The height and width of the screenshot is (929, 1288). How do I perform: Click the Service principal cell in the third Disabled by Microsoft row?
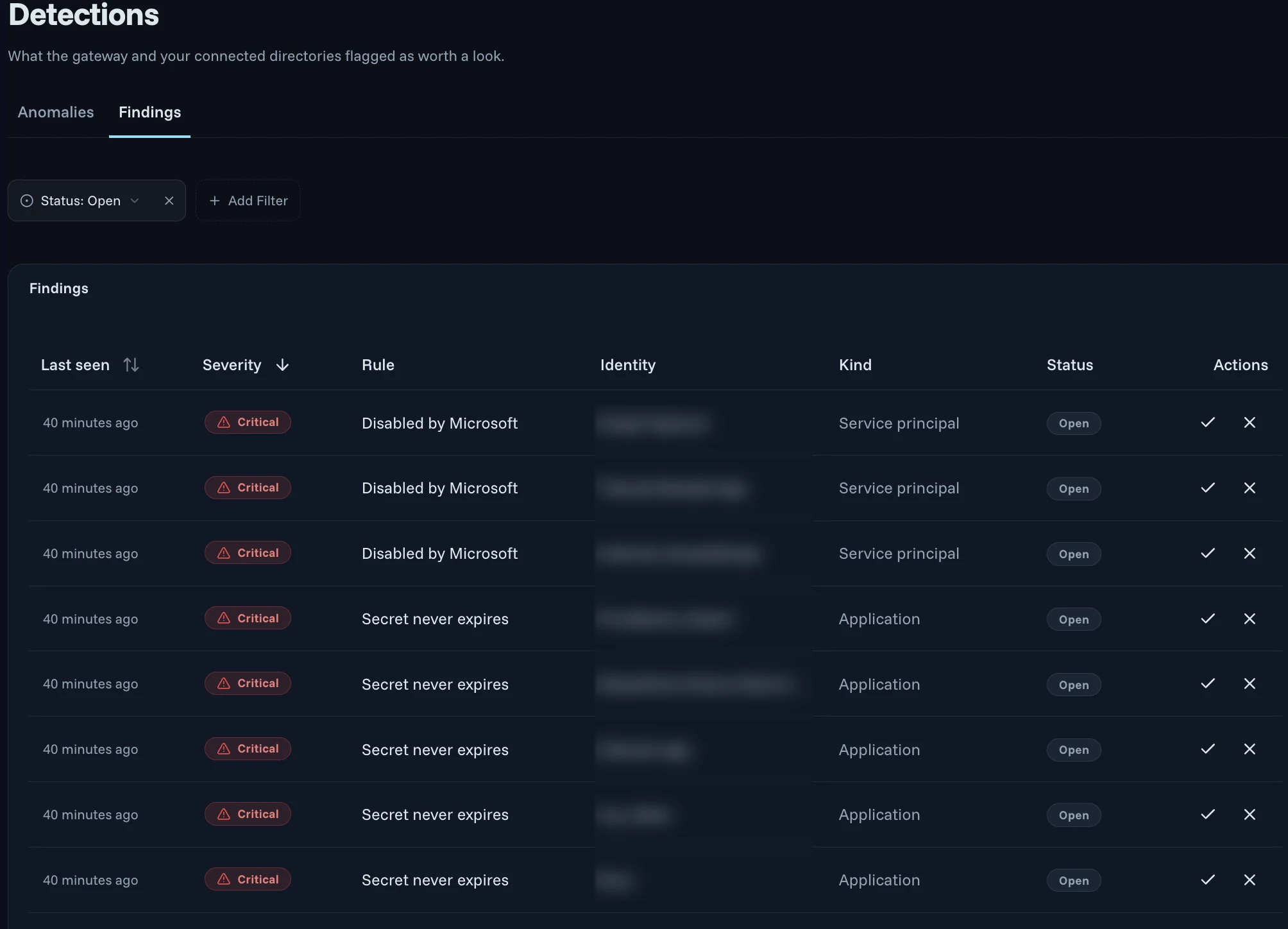(899, 554)
